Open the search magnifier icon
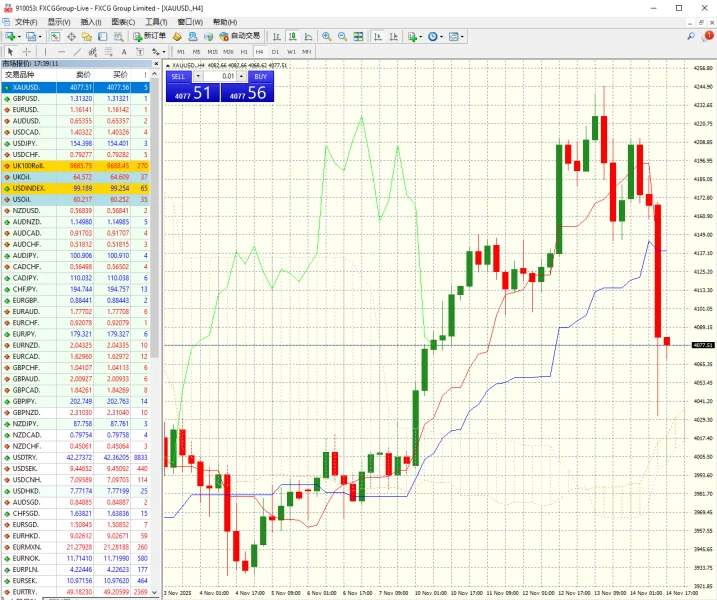 (691, 36)
